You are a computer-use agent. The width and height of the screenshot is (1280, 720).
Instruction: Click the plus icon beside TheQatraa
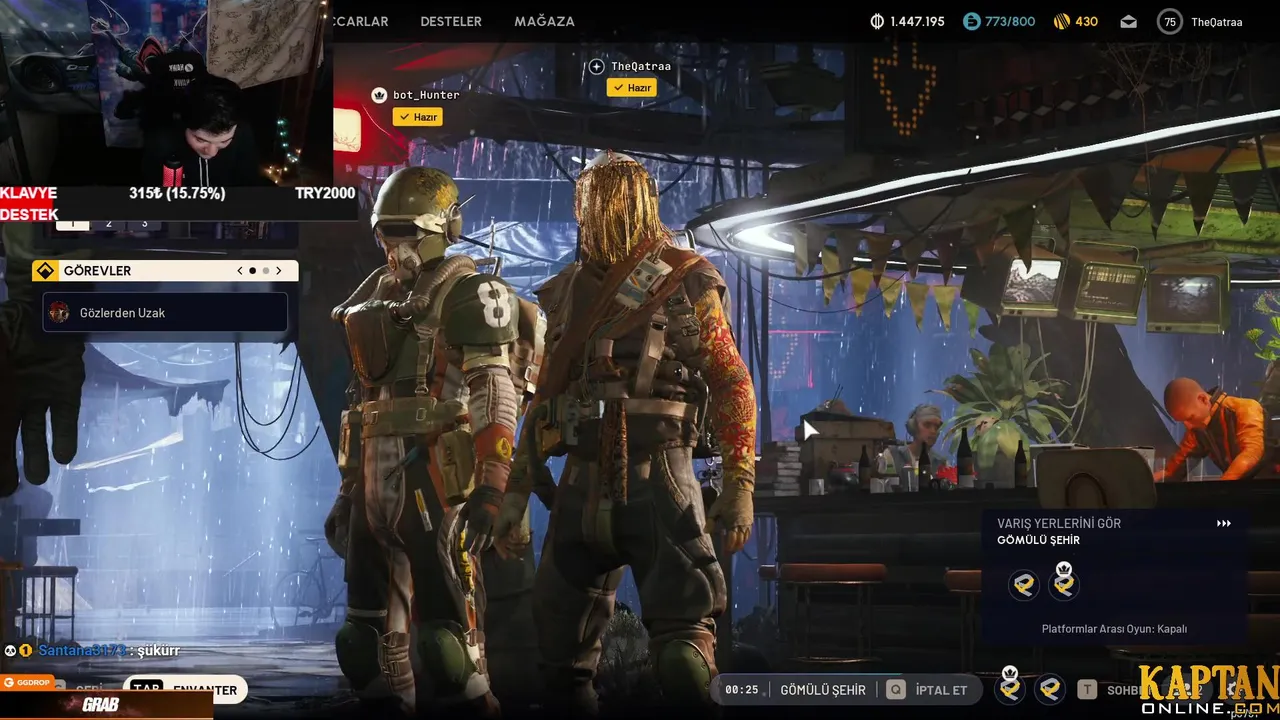click(x=597, y=66)
